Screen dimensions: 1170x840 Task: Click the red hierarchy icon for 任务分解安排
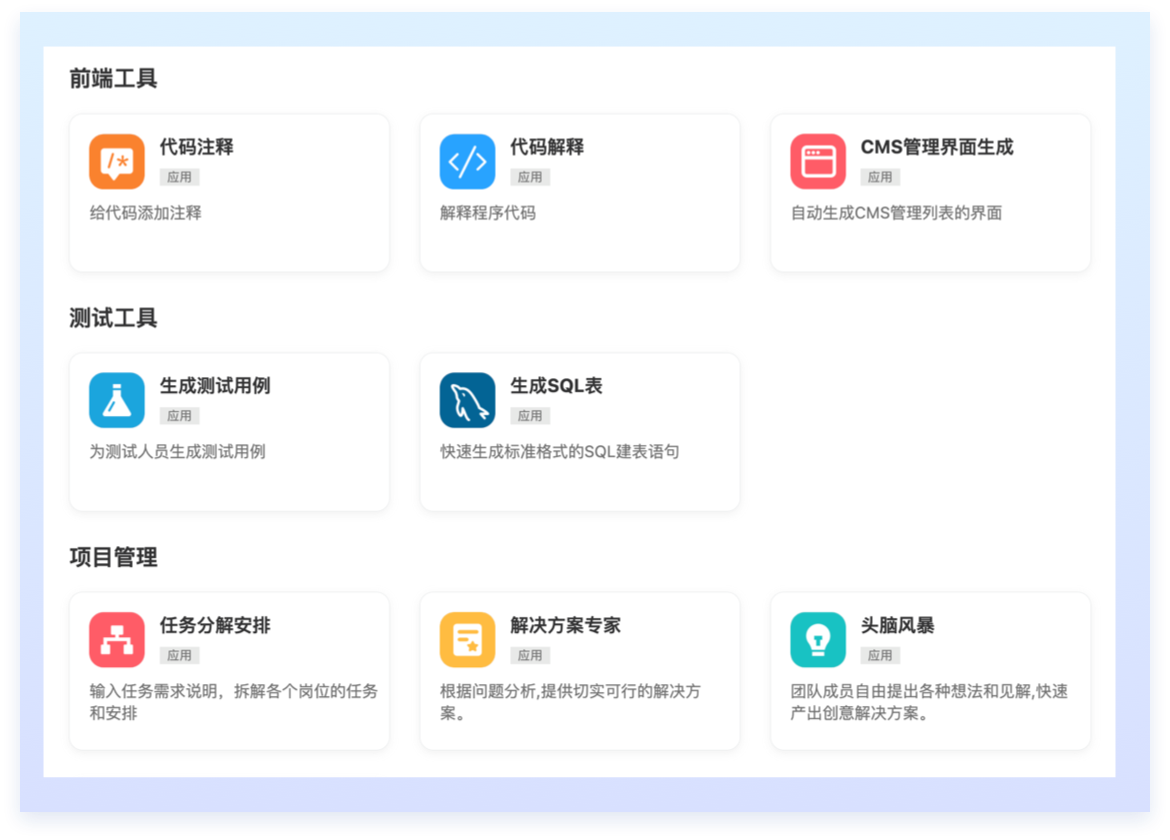coord(117,640)
